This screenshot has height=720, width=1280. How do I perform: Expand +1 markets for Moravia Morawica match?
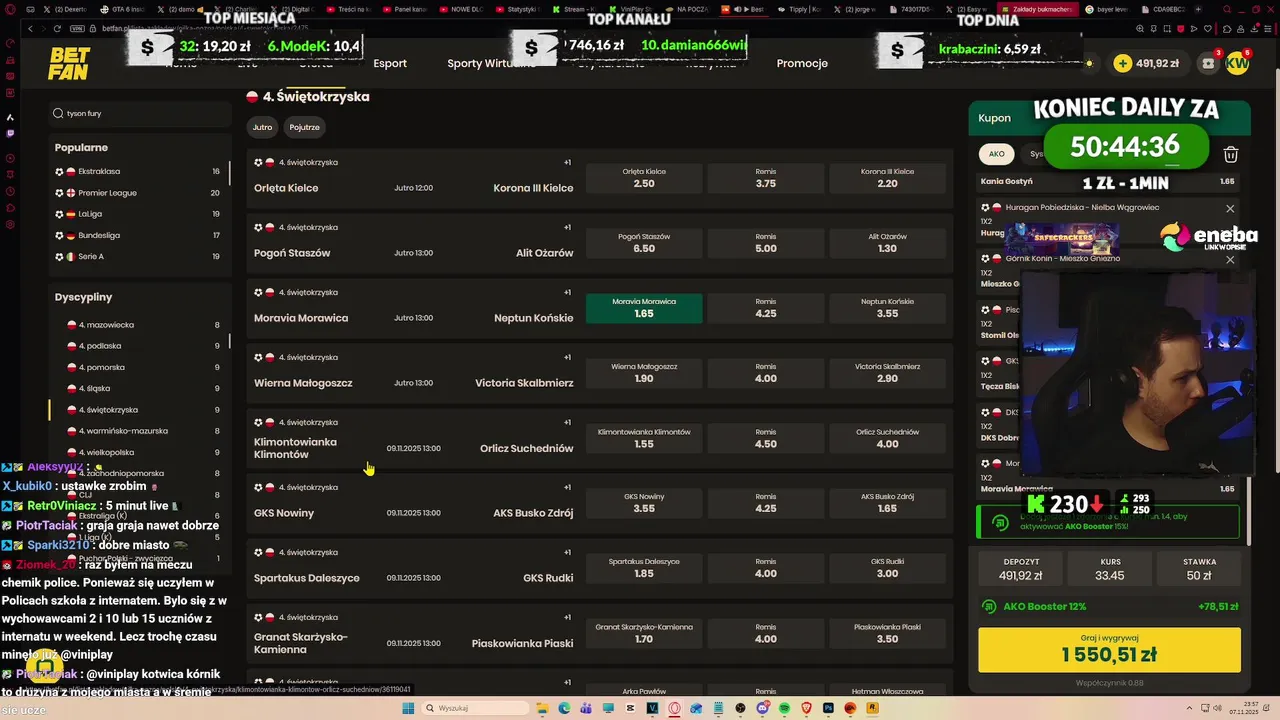pyautogui.click(x=567, y=292)
